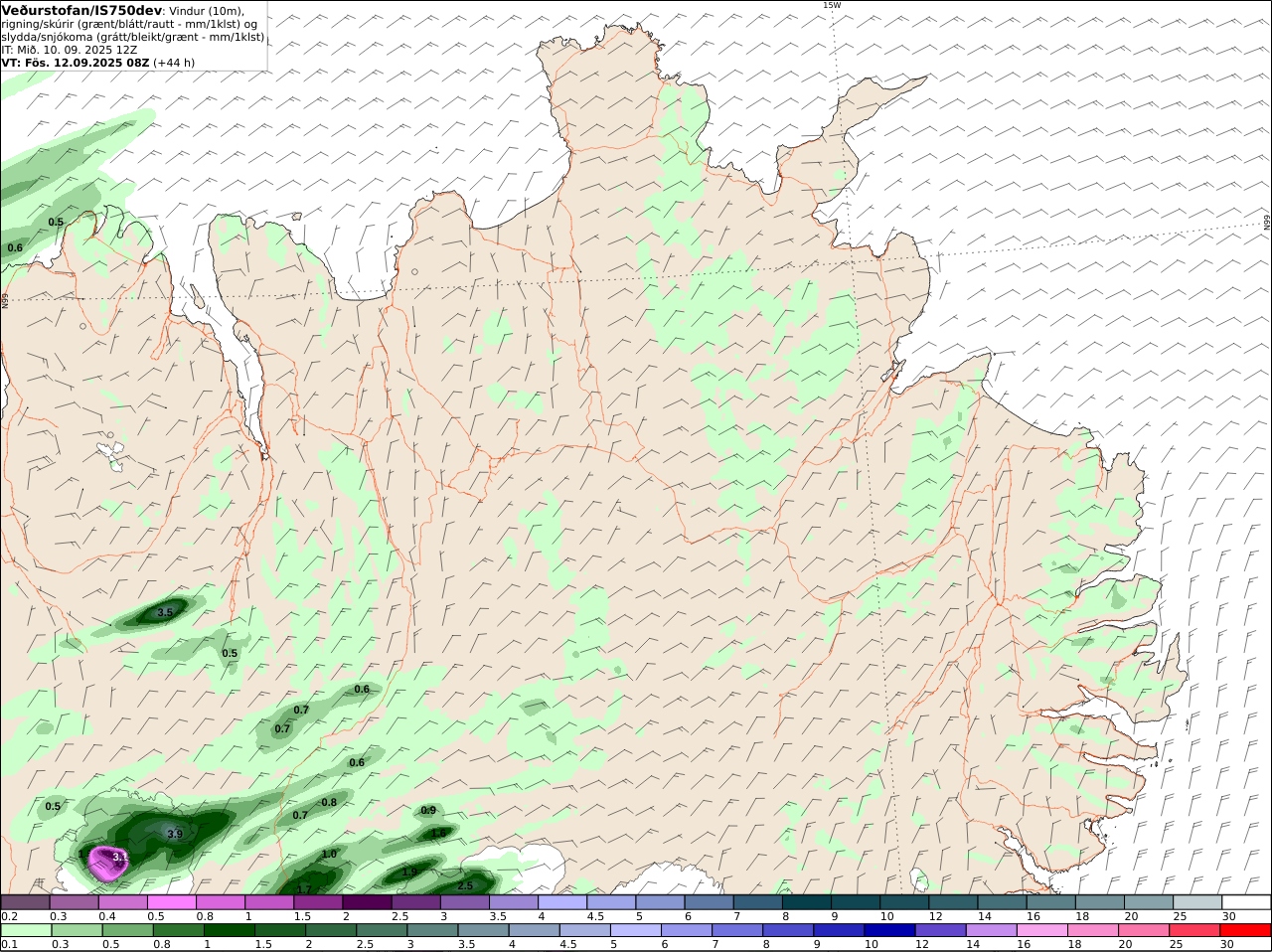This screenshot has width=1272, height=952.
Task: Pick the pale green first swatch in the rain legend
Action: 25,930
